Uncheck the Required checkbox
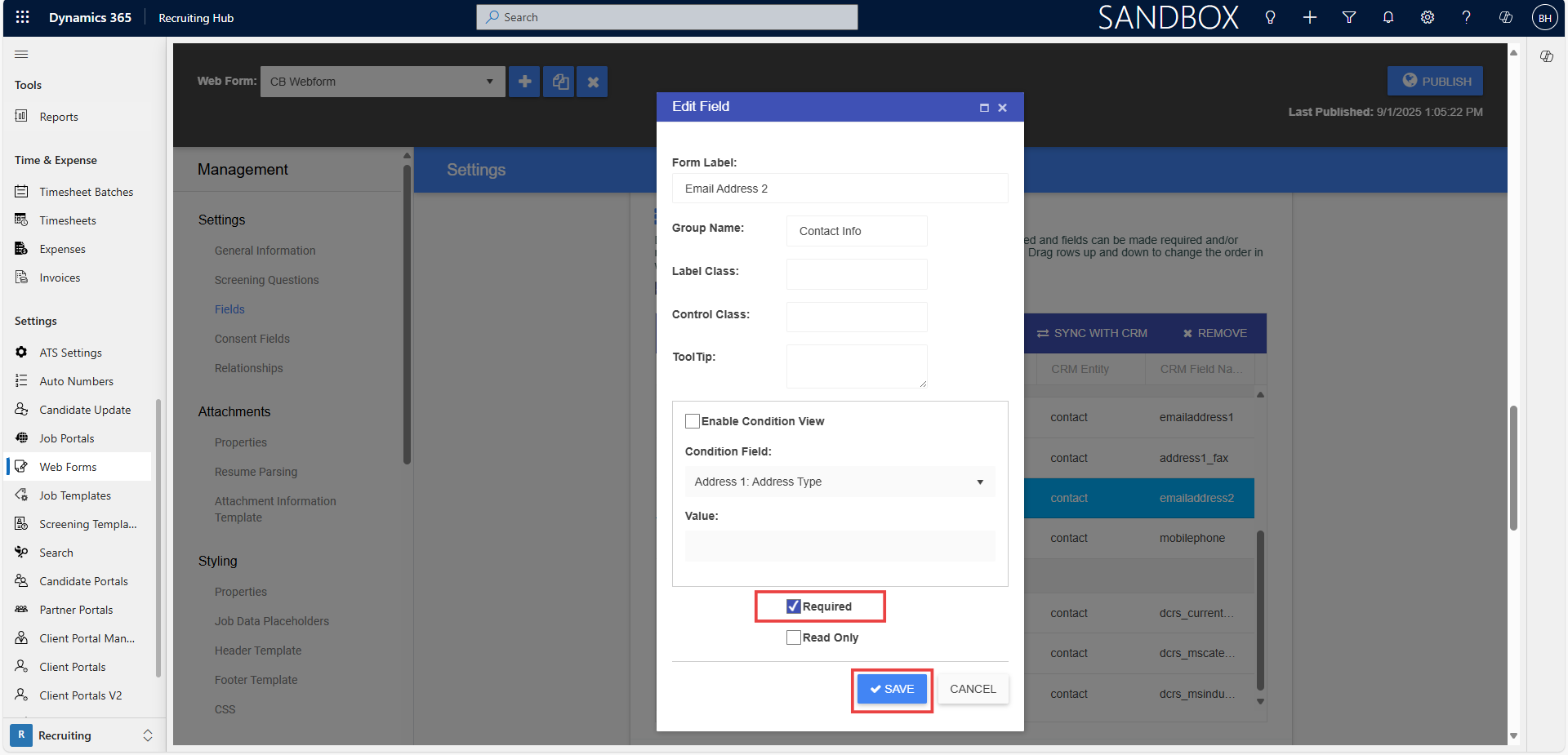This screenshot has width=1568, height=755. [792, 606]
